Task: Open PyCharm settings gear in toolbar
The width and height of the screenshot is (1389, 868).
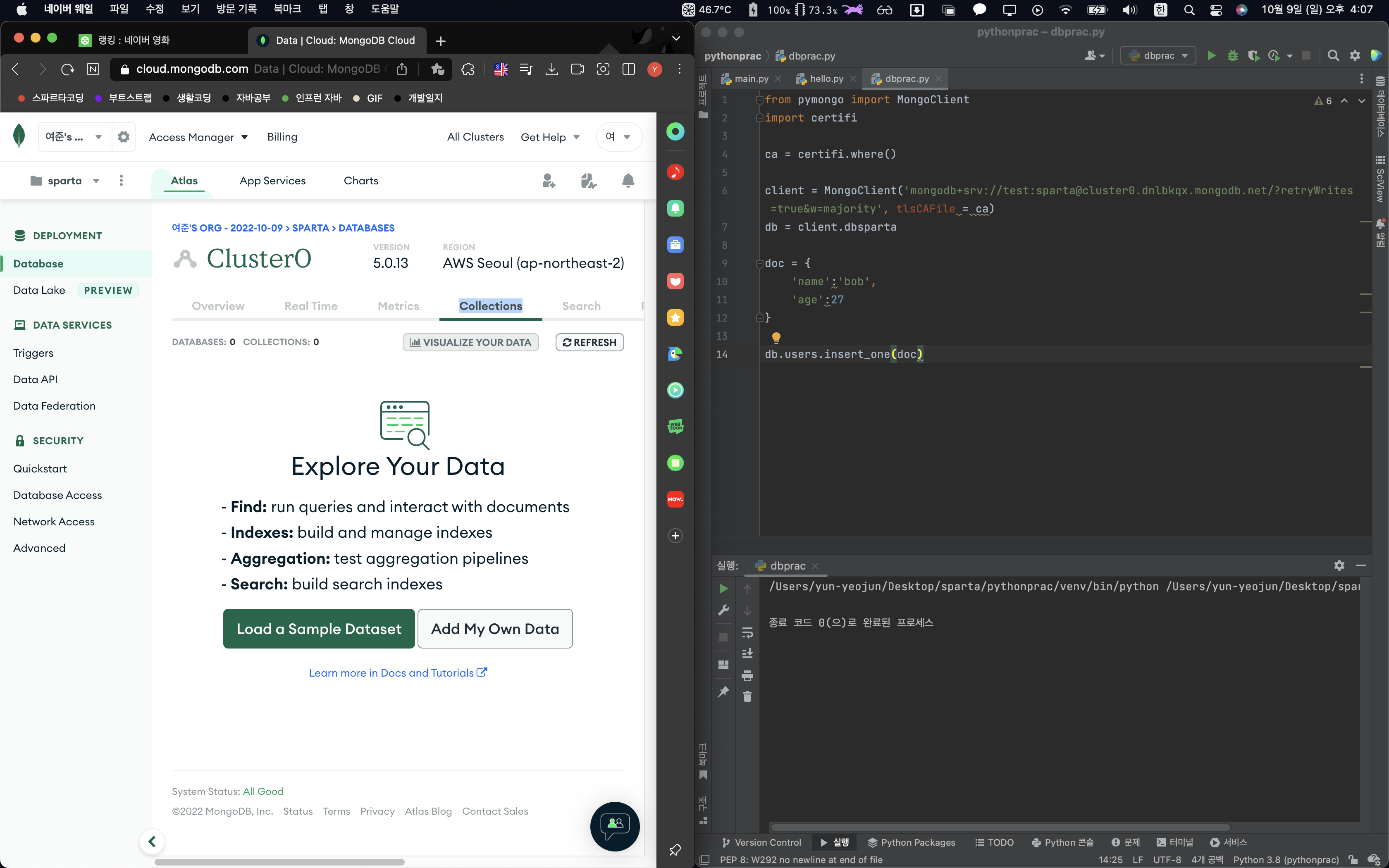Action: [x=1355, y=56]
